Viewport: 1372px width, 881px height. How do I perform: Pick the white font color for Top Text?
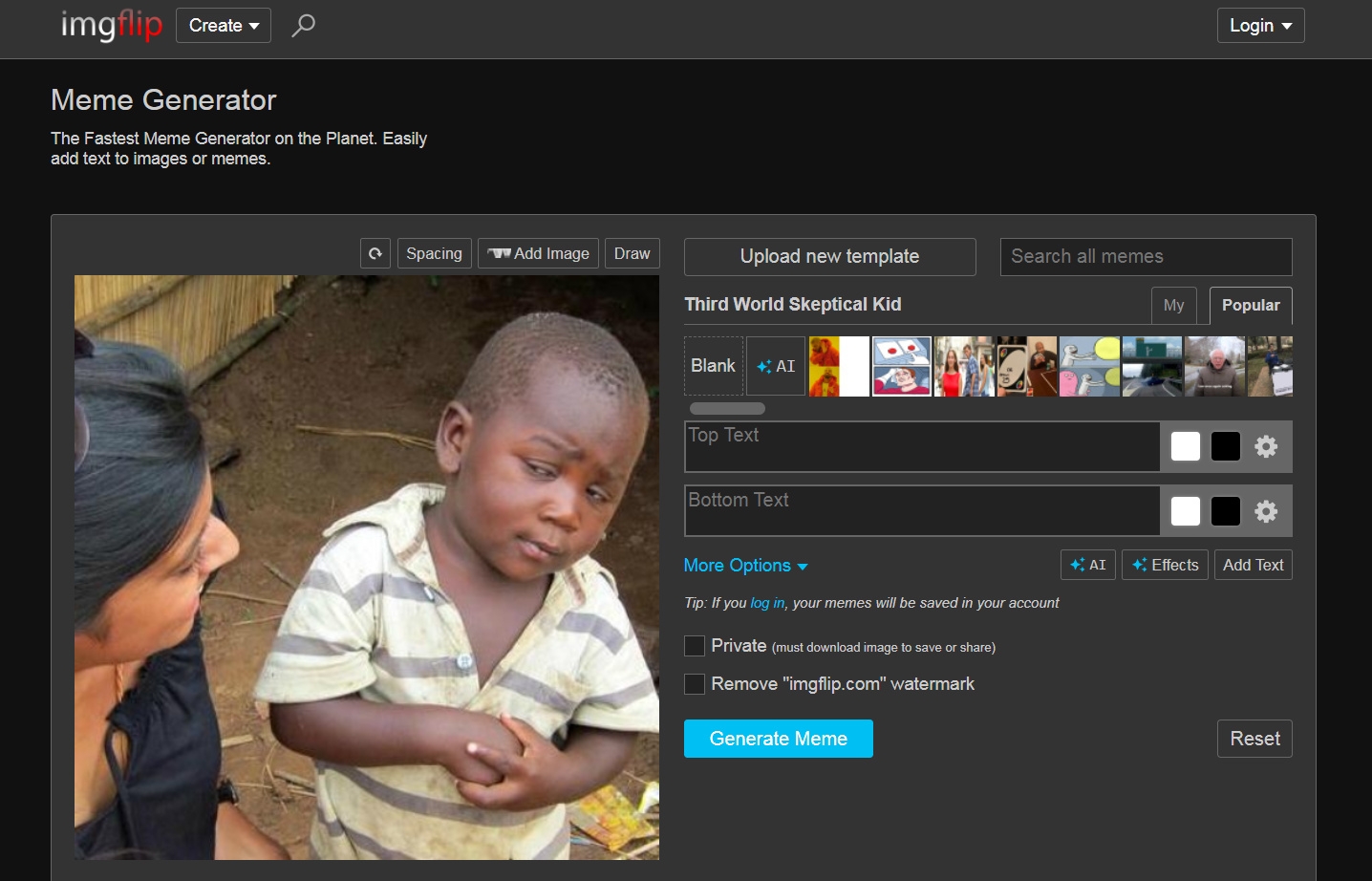point(1186,446)
